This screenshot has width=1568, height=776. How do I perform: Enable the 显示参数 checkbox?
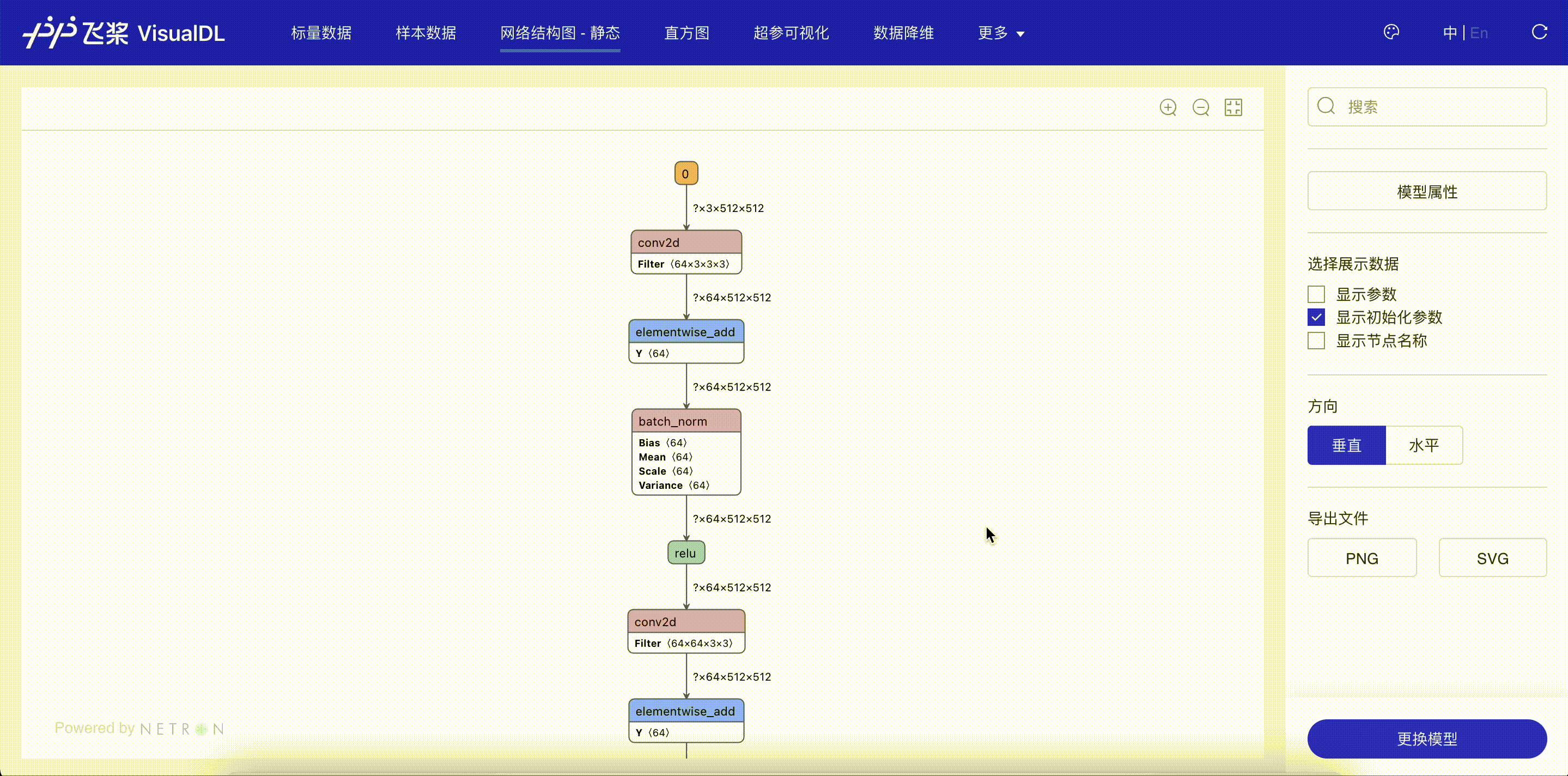tap(1316, 295)
